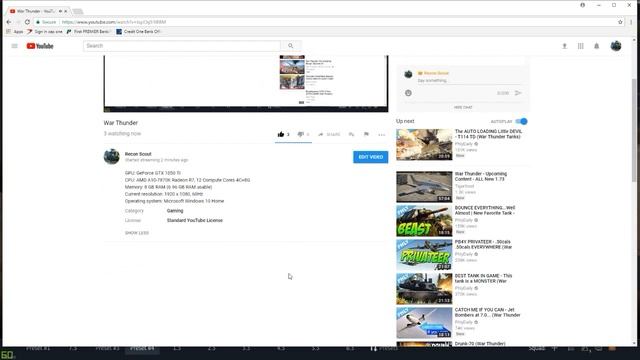This screenshot has height=360, width=640.
Task: Click Standard YouTube License text
Action: point(195,220)
